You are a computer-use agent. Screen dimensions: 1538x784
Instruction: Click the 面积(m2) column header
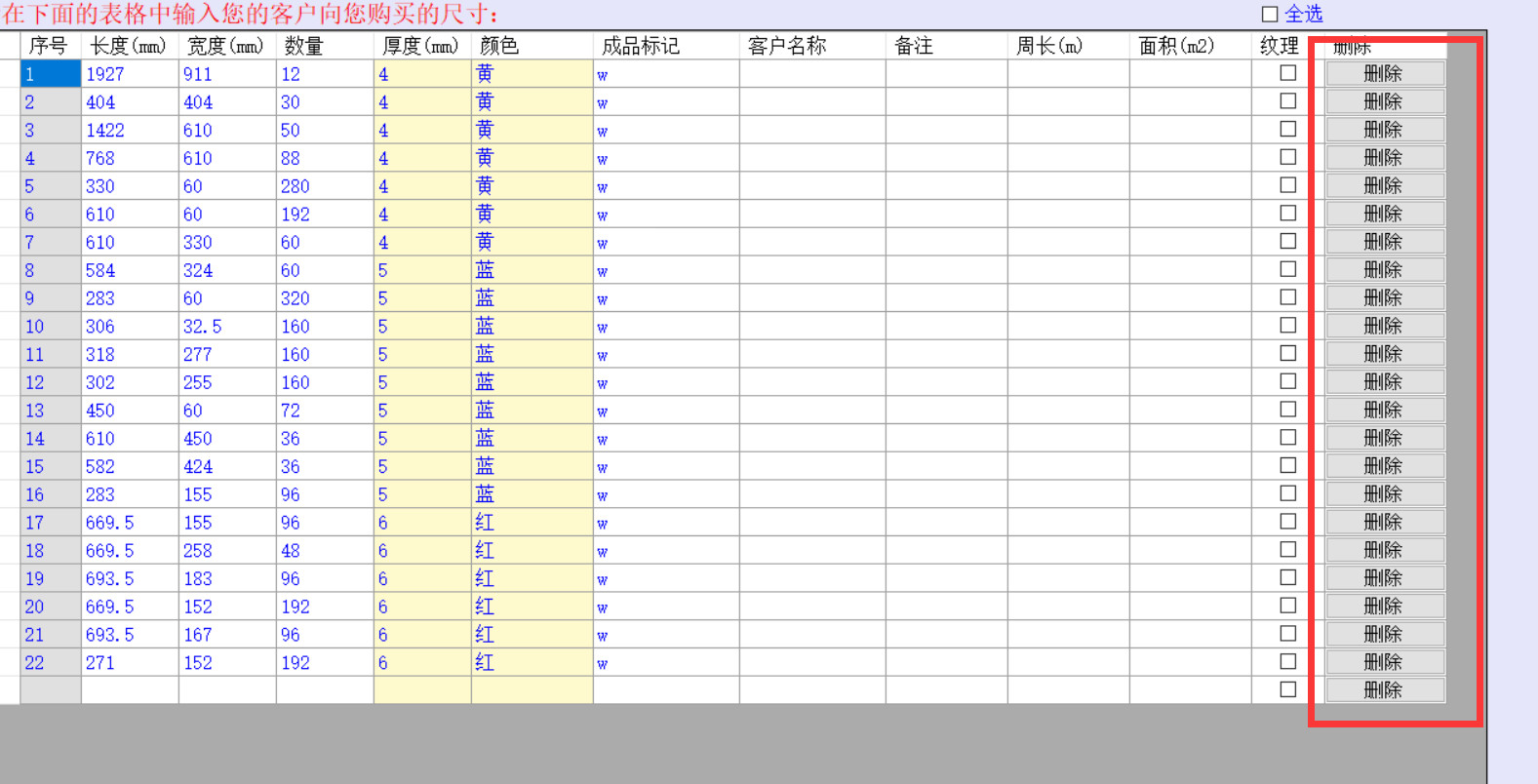coord(1191,46)
